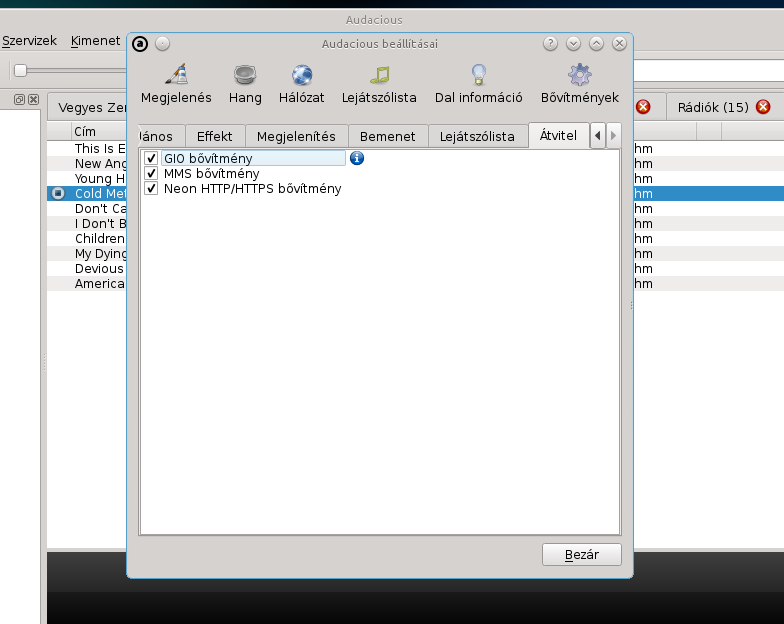Select the 'My Dying' playlist row
Image resolution: width=784 pixels, height=624 pixels.
tap(87, 254)
